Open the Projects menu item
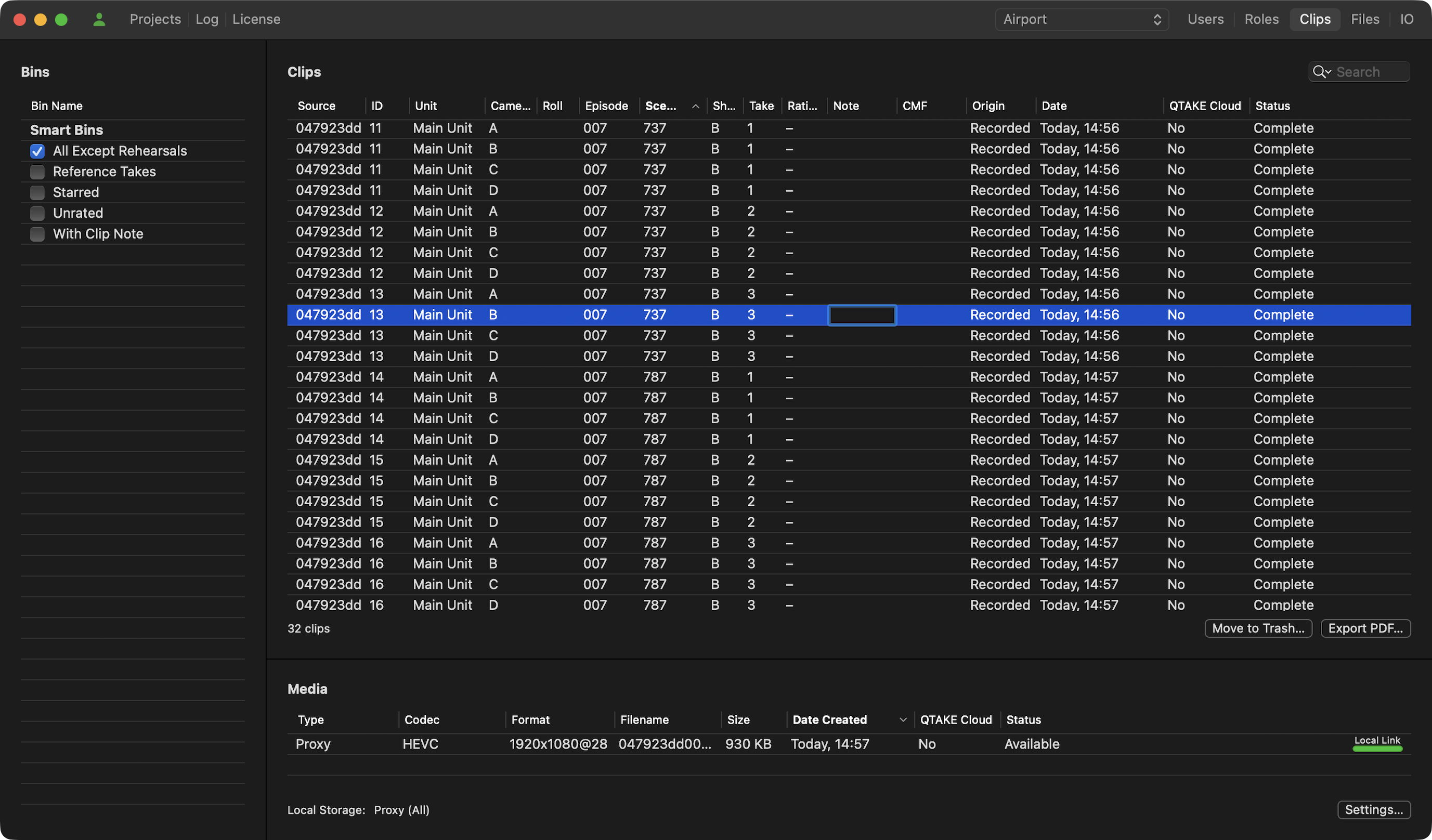This screenshot has height=840, width=1432. tap(155, 19)
